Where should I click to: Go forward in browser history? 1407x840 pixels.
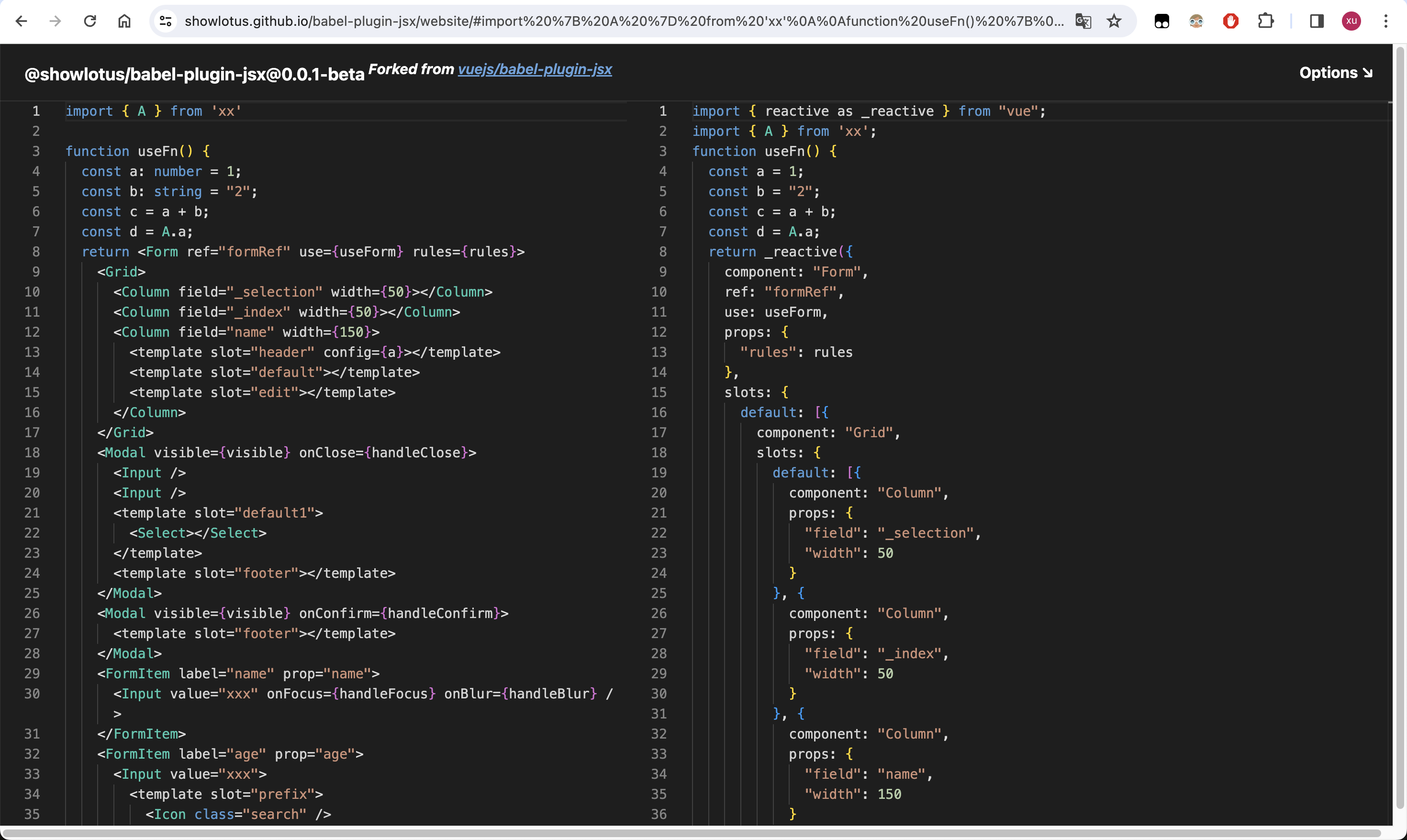pos(55,22)
